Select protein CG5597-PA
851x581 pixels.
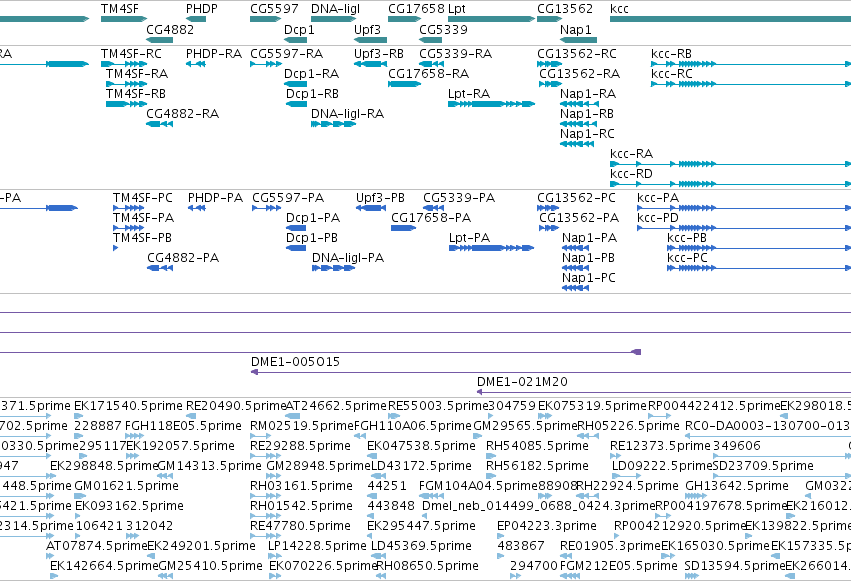click(266, 208)
